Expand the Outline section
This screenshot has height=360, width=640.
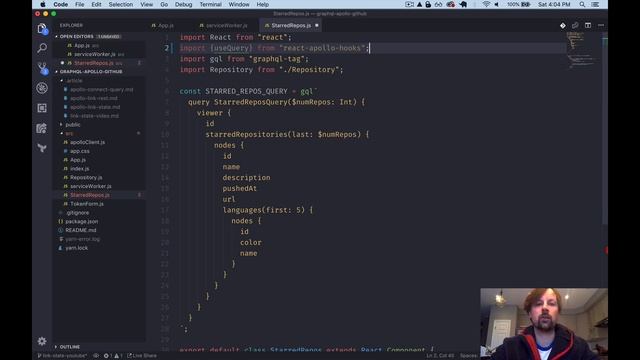[70, 347]
